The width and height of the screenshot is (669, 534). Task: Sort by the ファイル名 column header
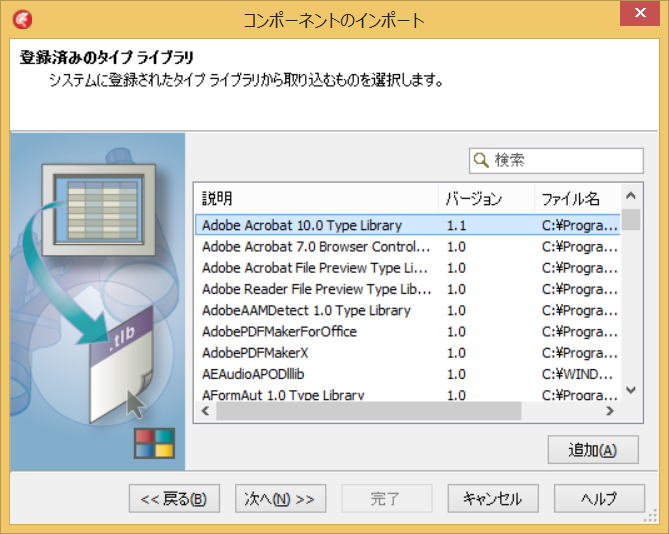pyautogui.click(x=577, y=199)
